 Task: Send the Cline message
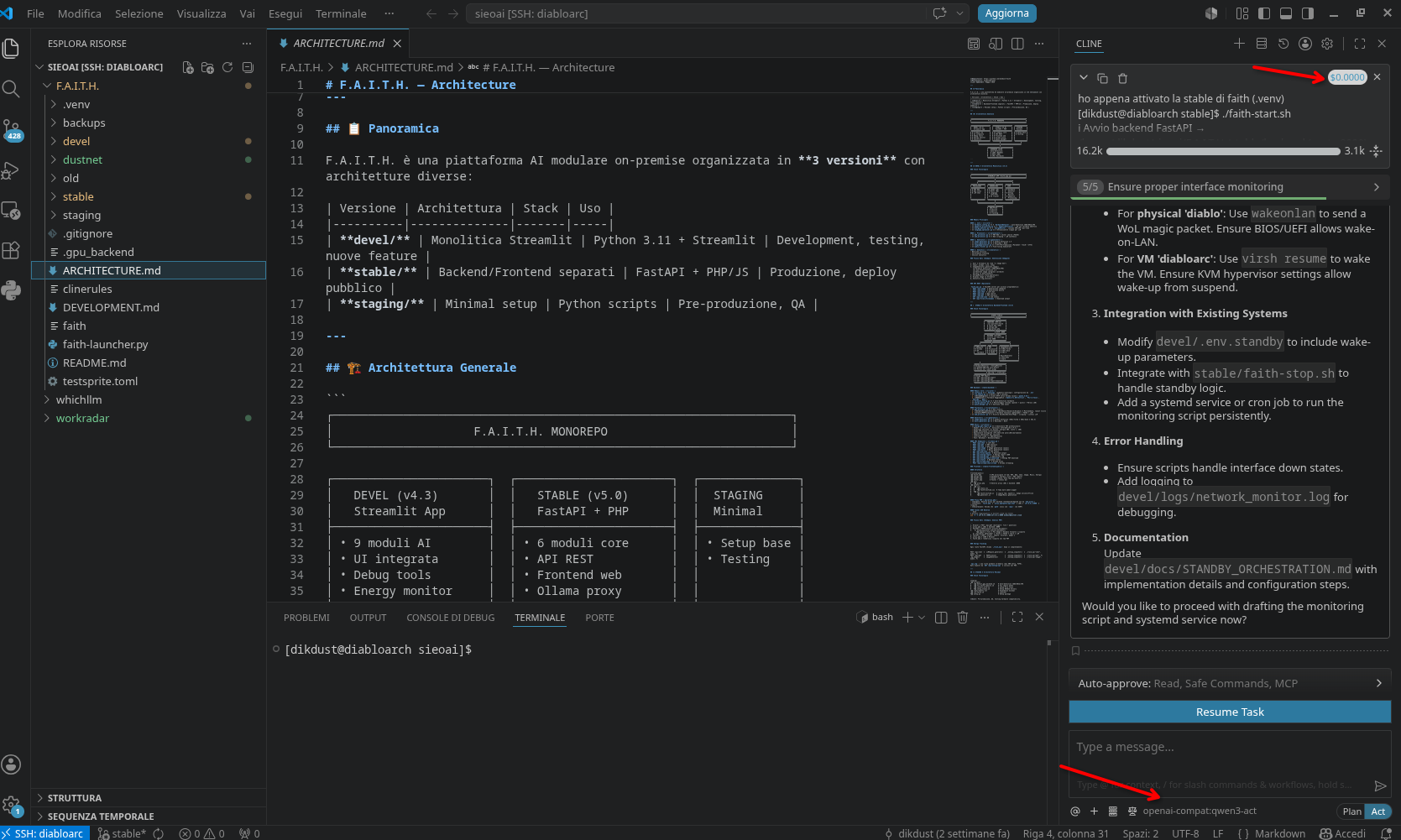(x=1379, y=785)
